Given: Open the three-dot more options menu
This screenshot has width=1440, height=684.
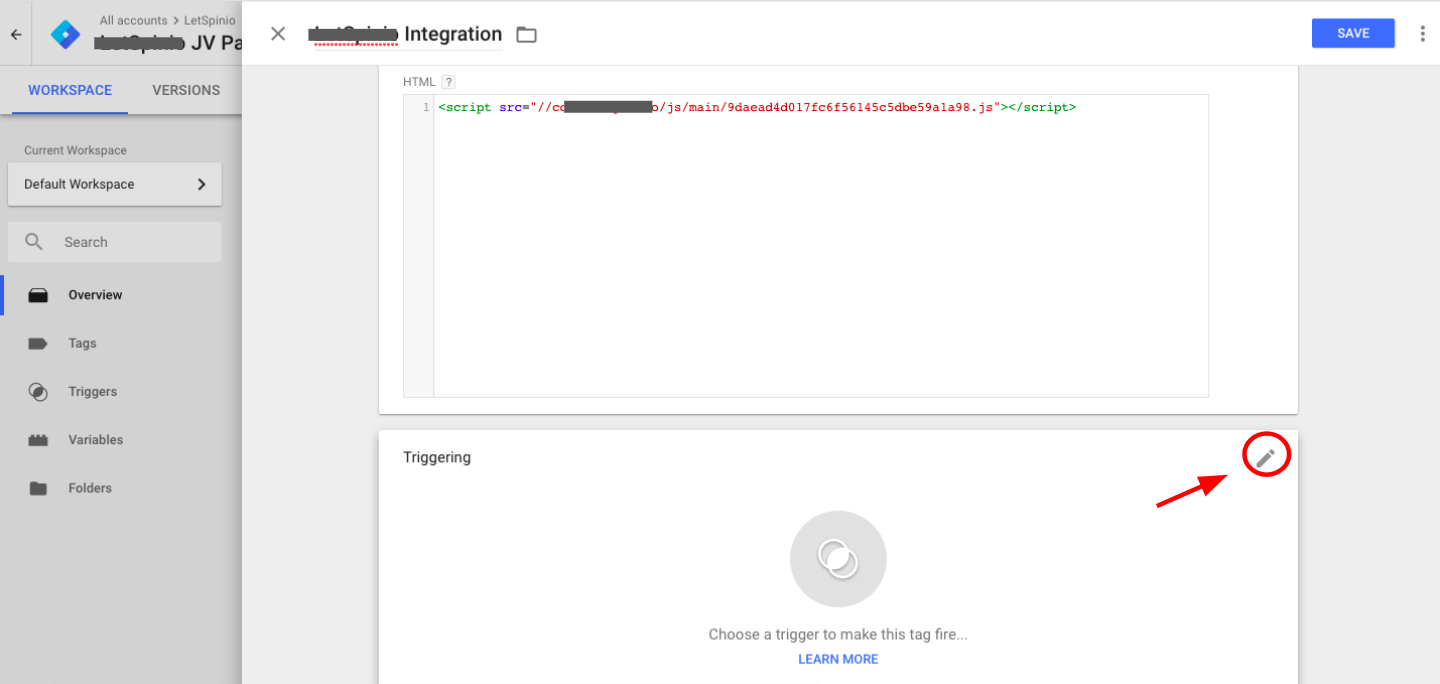Looking at the screenshot, I should [1423, 33].
